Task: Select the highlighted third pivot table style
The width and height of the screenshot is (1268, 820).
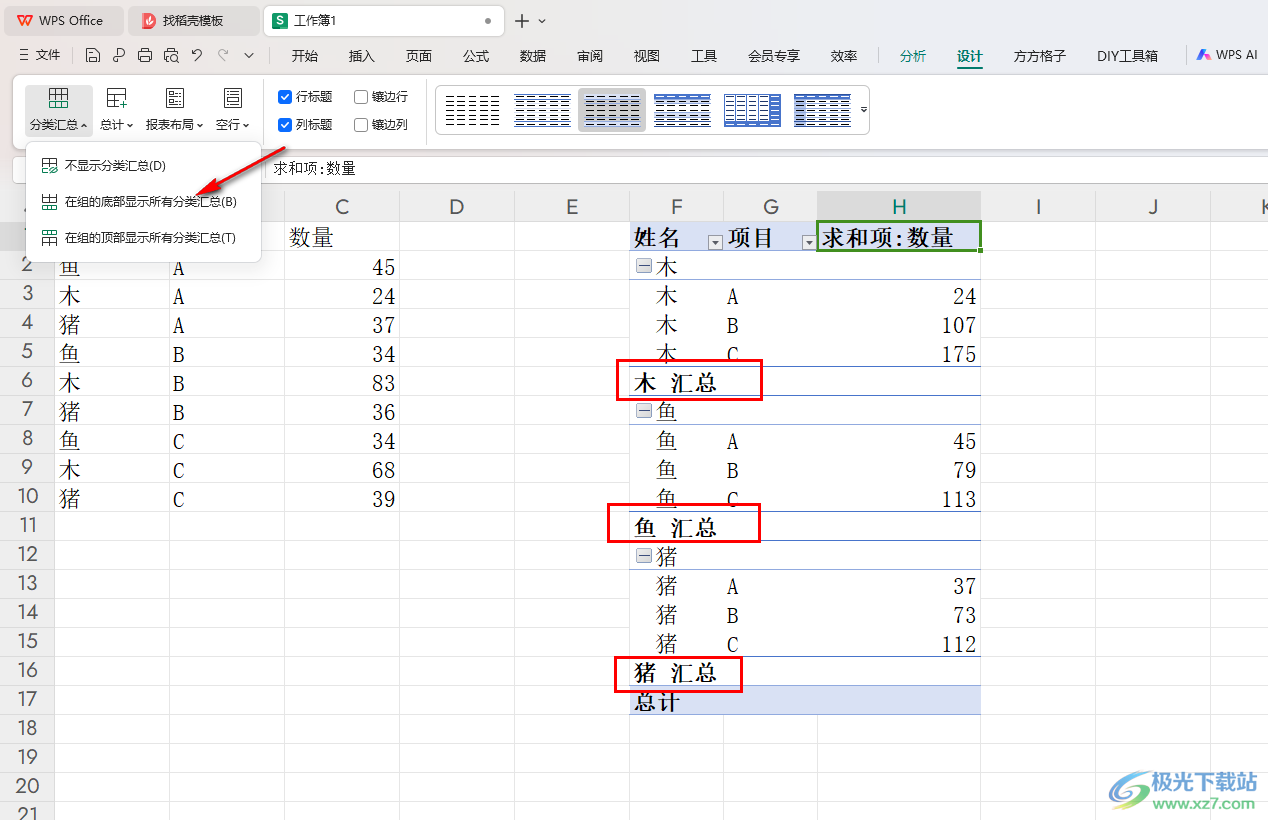Action: coord(612,110)
